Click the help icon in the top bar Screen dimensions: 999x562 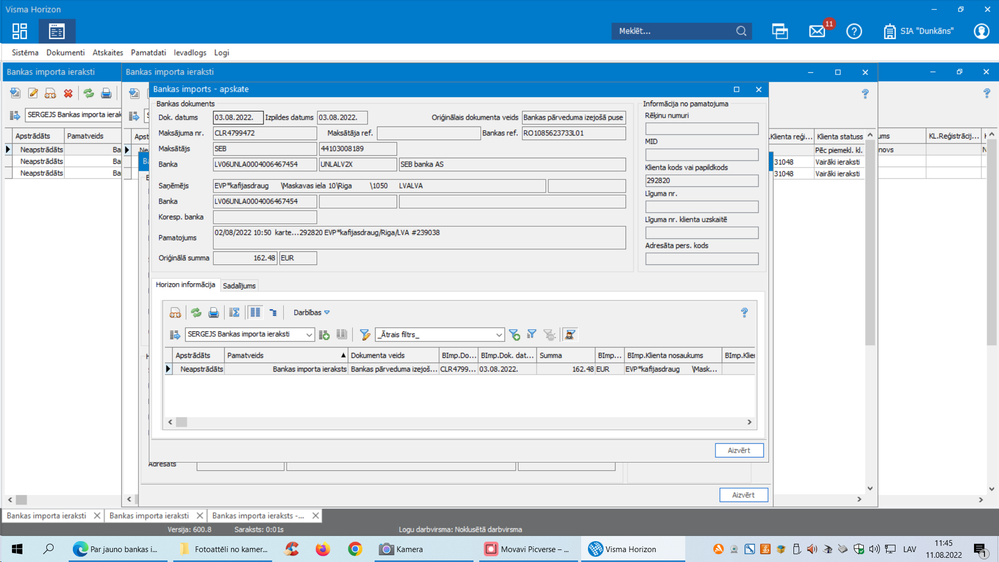click(x=854, y=32)
